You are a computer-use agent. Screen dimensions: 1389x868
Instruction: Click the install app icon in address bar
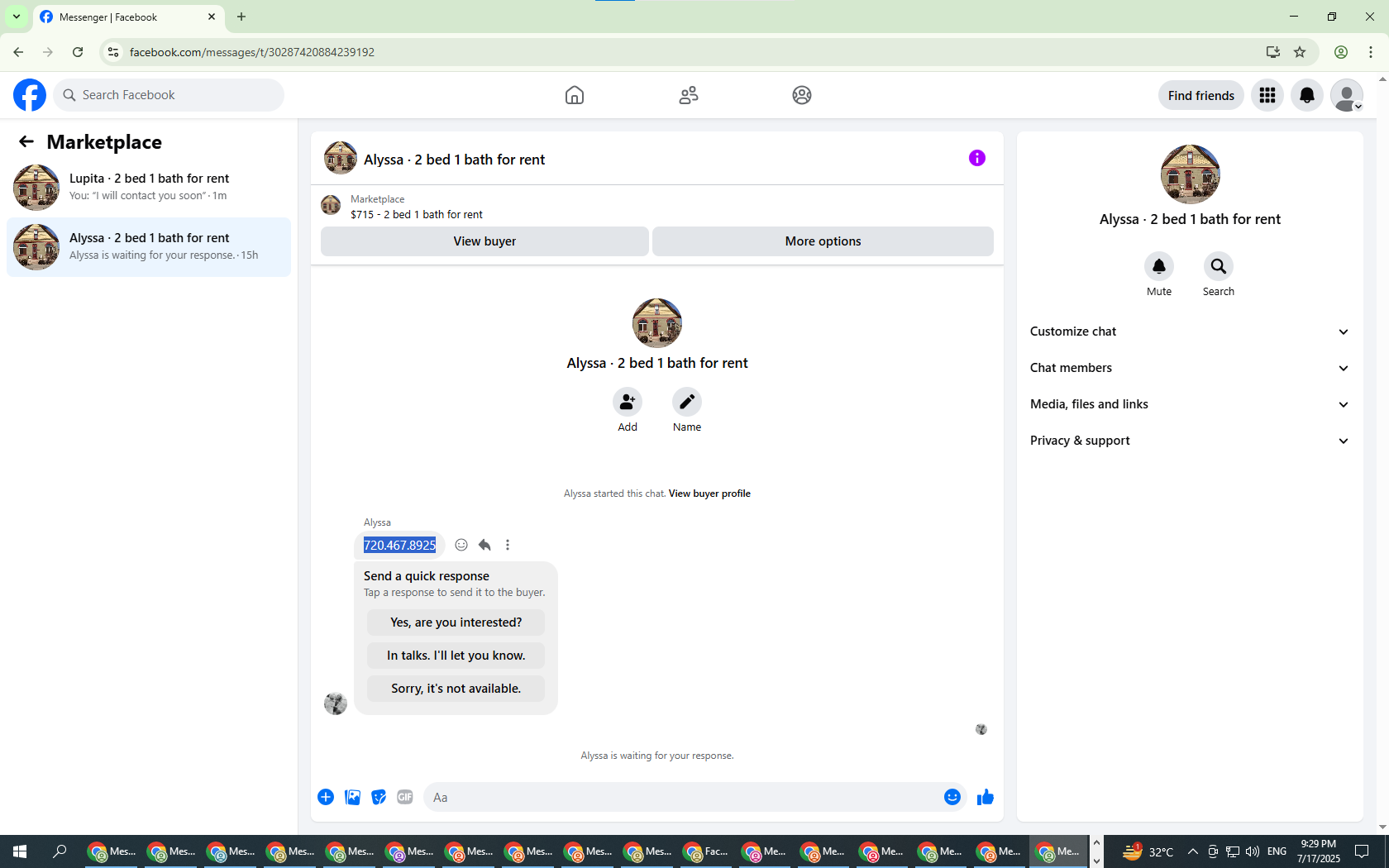pyautogui.click(x=1273, y=52)
